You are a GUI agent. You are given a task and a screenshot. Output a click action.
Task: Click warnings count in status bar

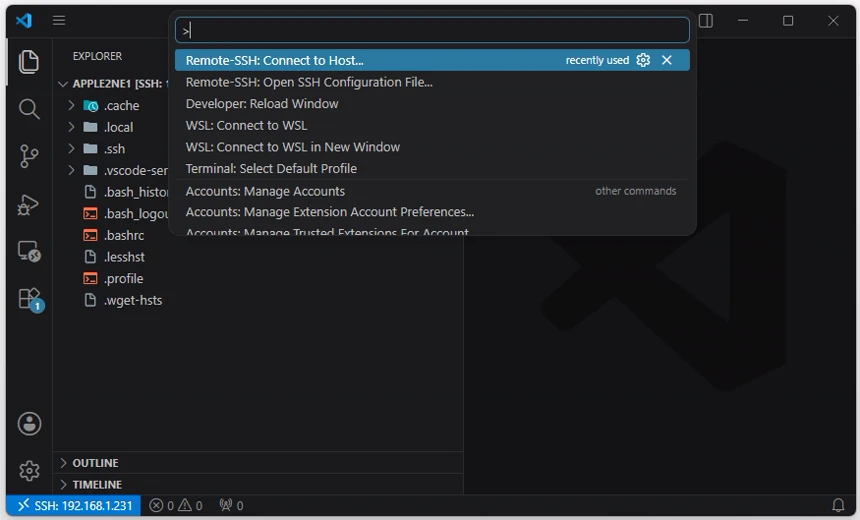click(x=190, y=505)
